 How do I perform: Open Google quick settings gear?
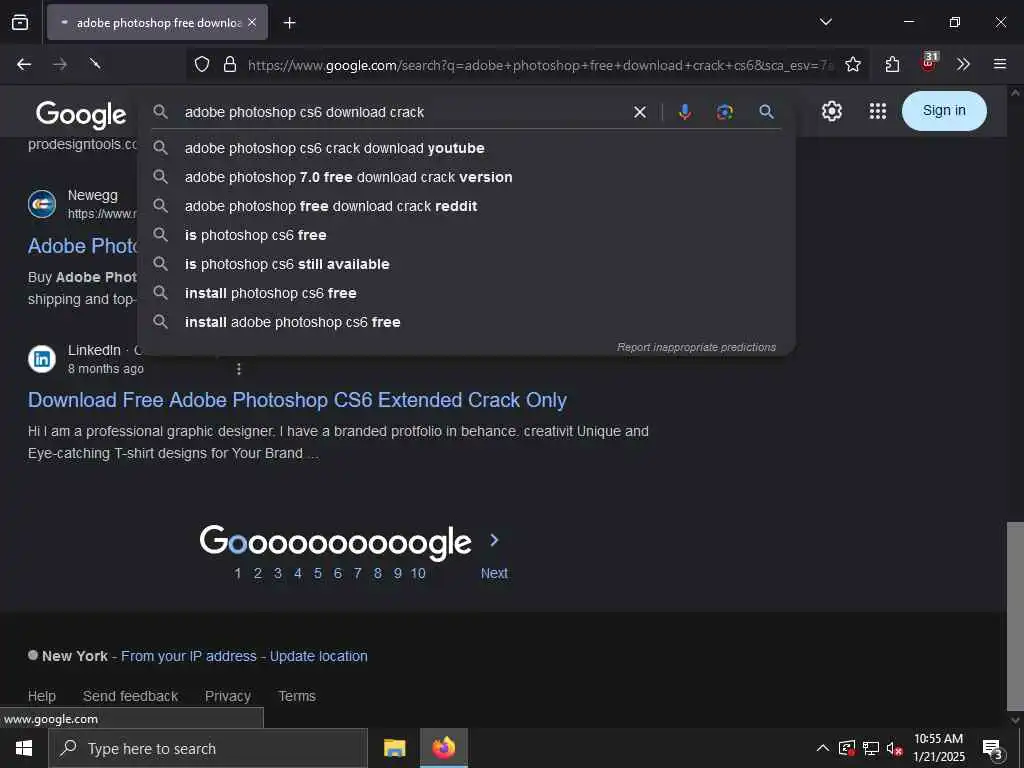click(x=831, y=111)
